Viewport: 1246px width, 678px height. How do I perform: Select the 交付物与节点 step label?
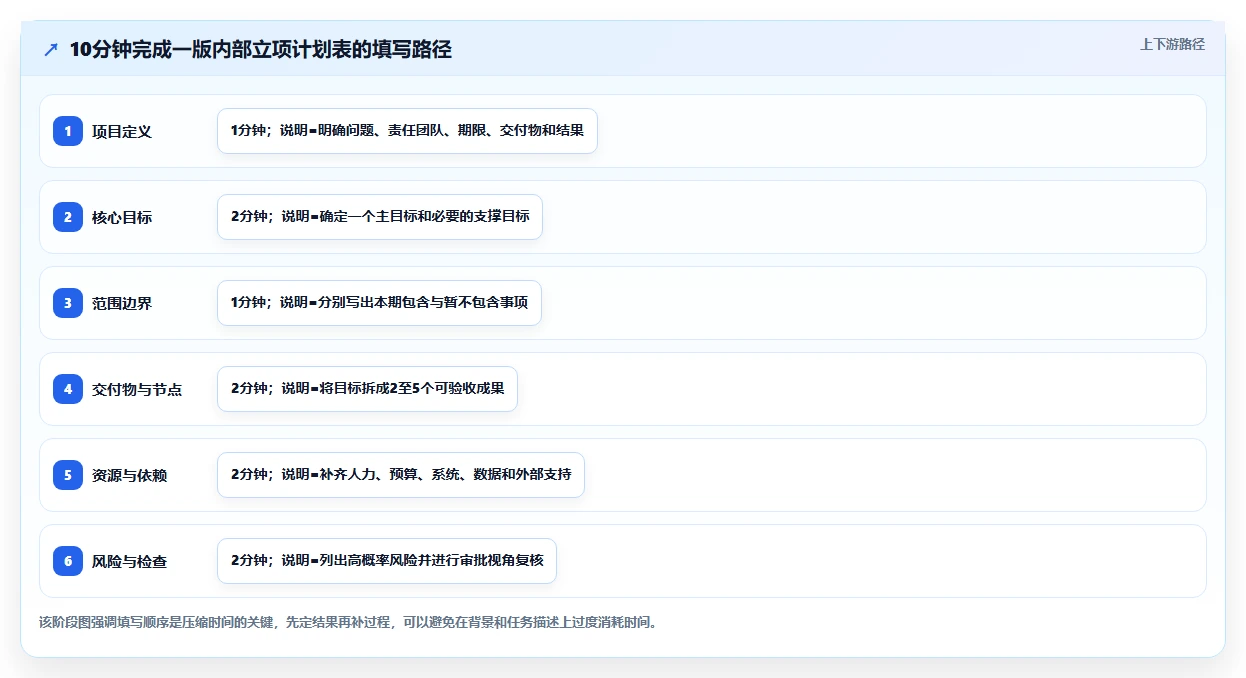pos(137,389)
